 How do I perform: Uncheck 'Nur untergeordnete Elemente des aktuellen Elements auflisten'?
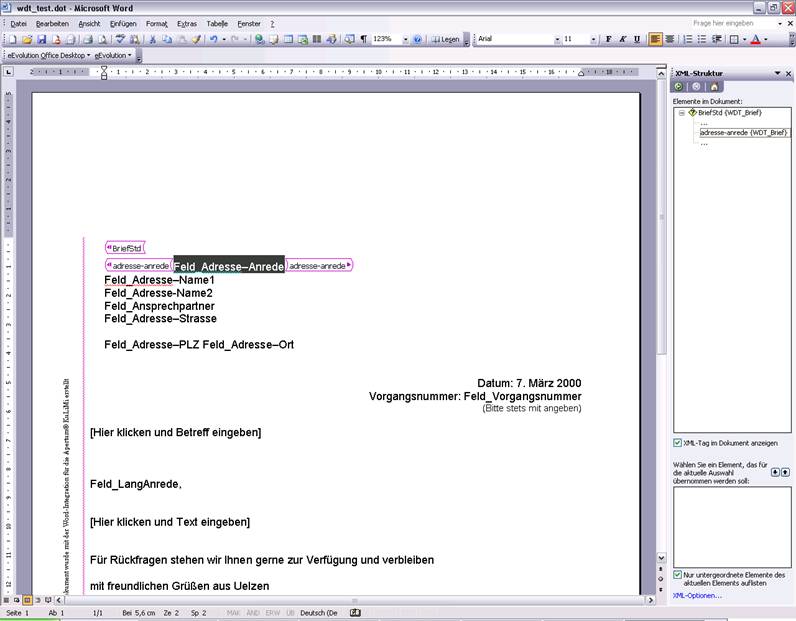677,575
